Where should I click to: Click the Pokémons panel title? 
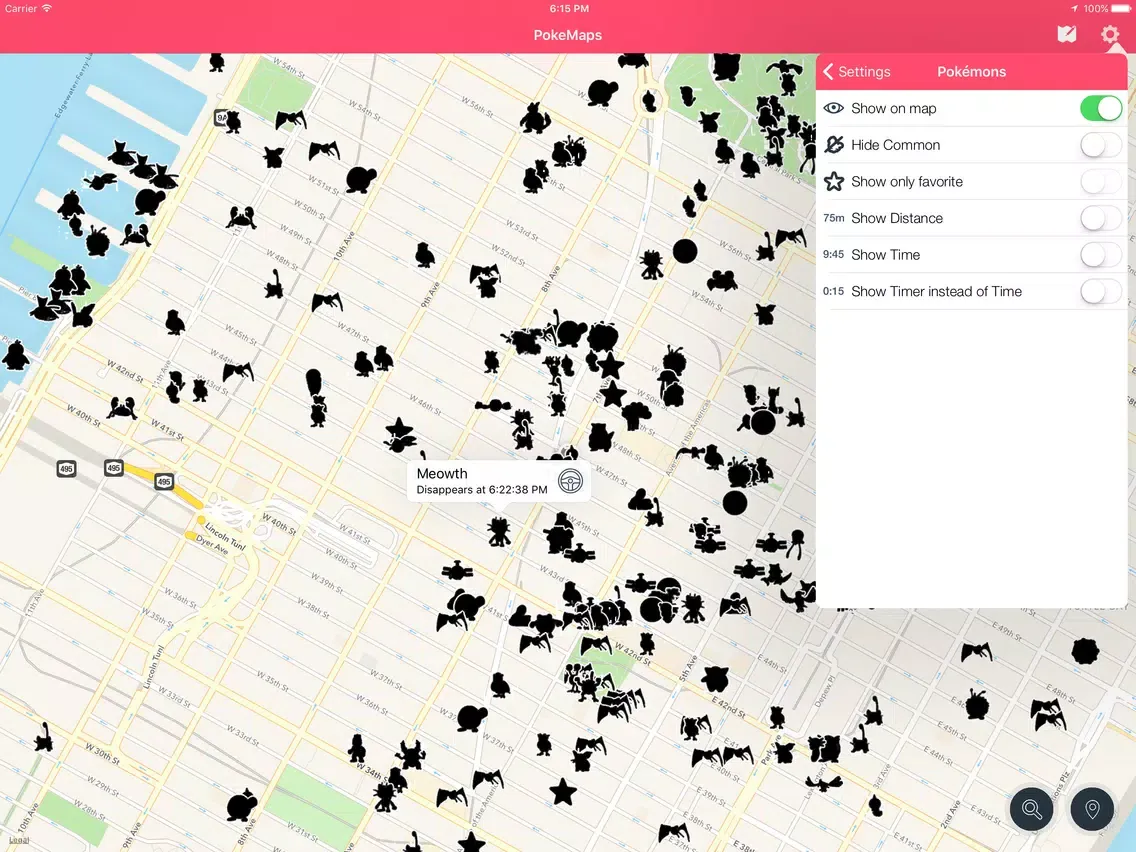click(972, 72)
